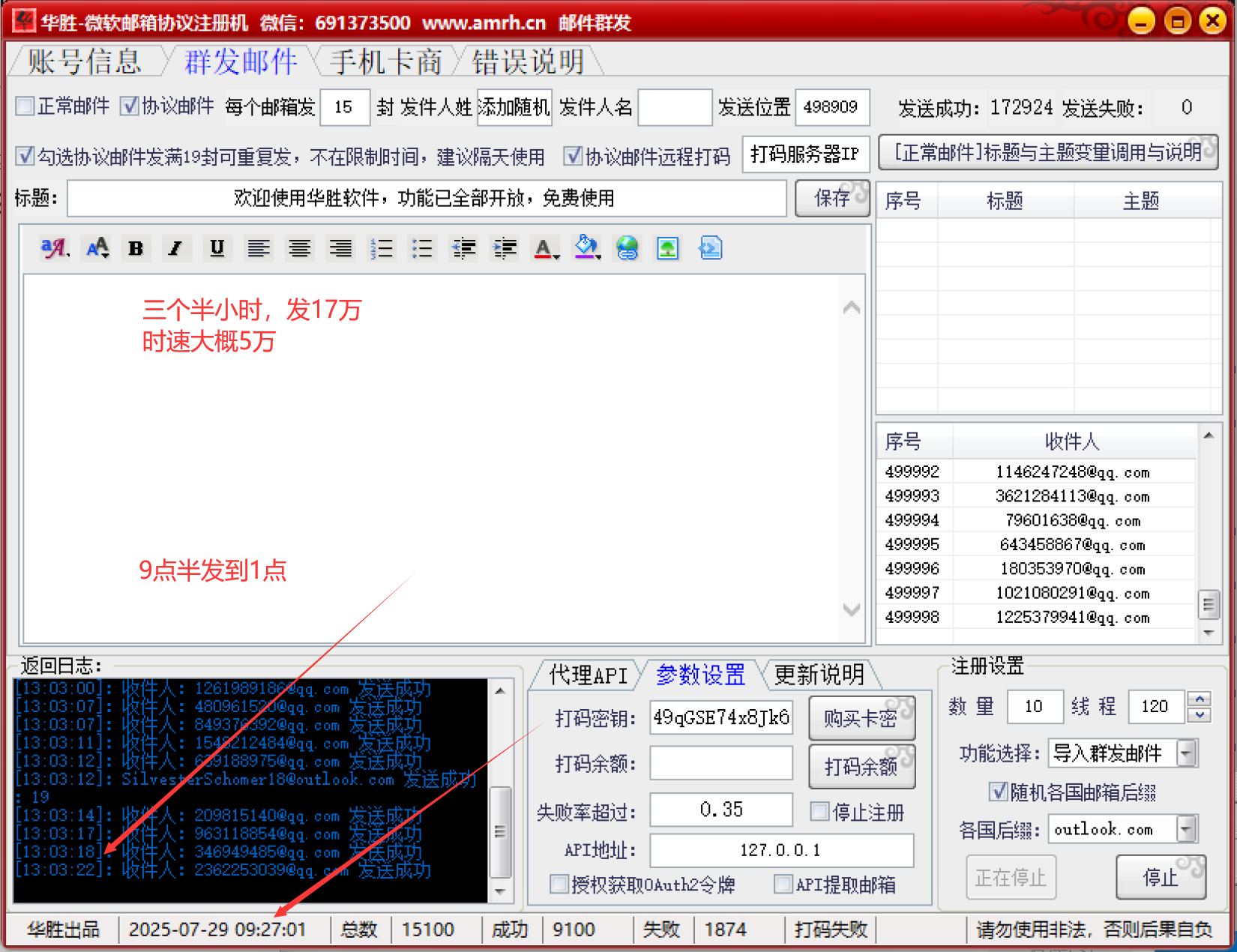Uncheck the 协议邮件 checkbox
This screenshot has width=1237, height=952.
click(x=130, y=106)
